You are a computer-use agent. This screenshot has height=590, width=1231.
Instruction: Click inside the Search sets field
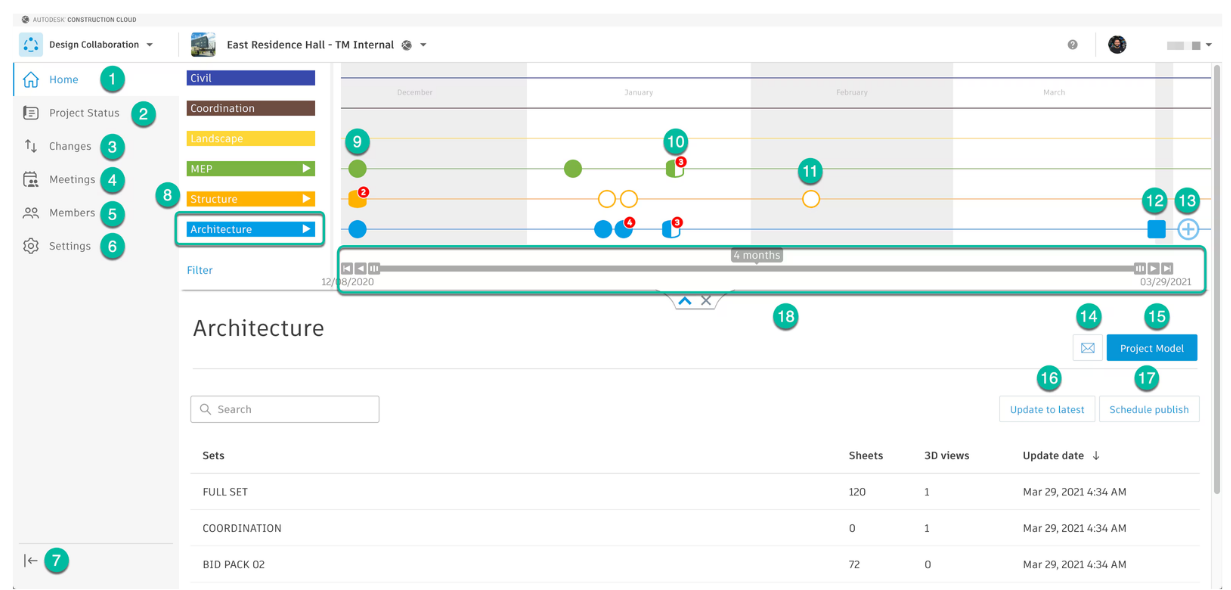(284, 409)
